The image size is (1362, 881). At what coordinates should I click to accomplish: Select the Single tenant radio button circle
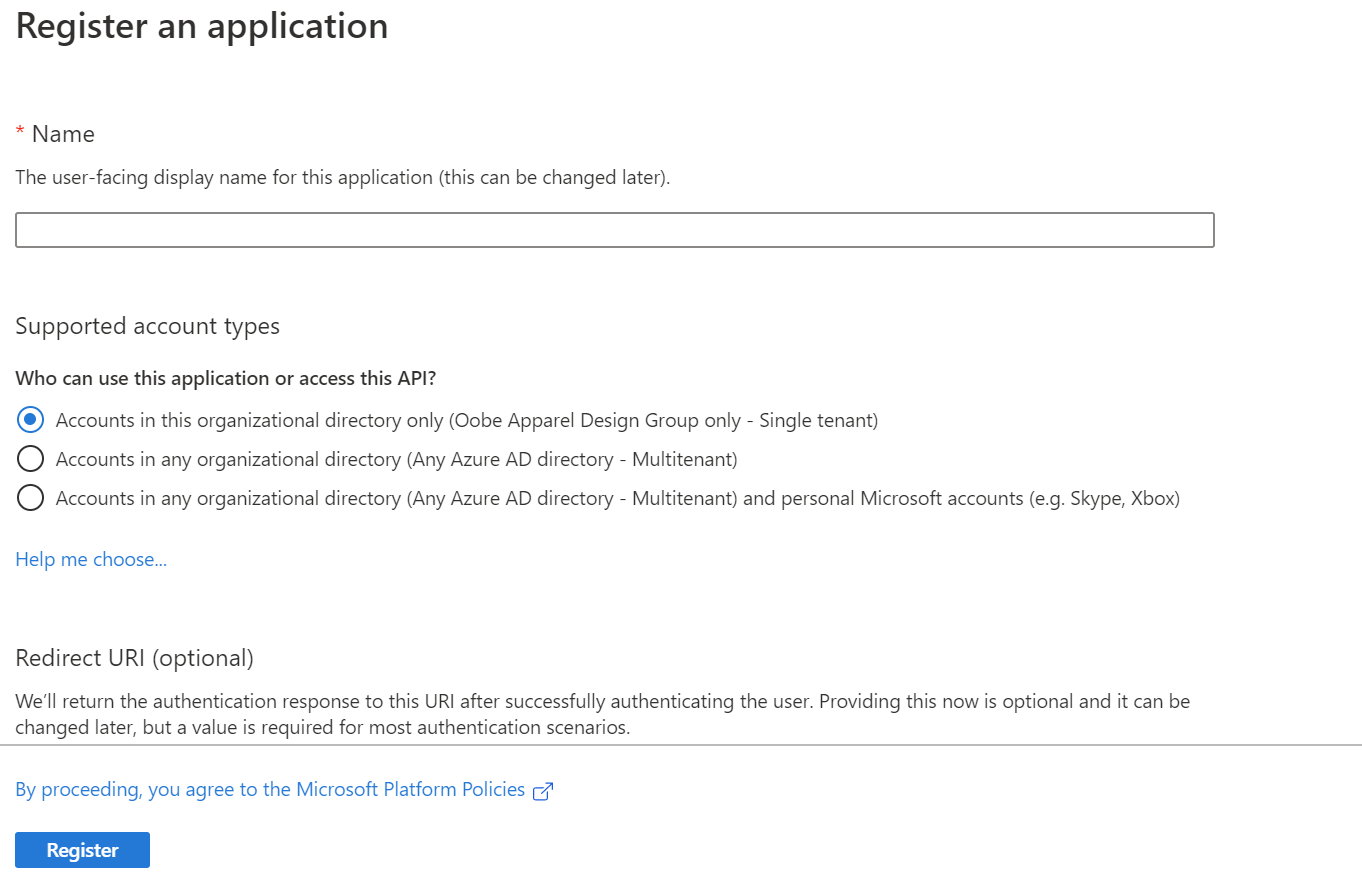[x=31, y=420]
